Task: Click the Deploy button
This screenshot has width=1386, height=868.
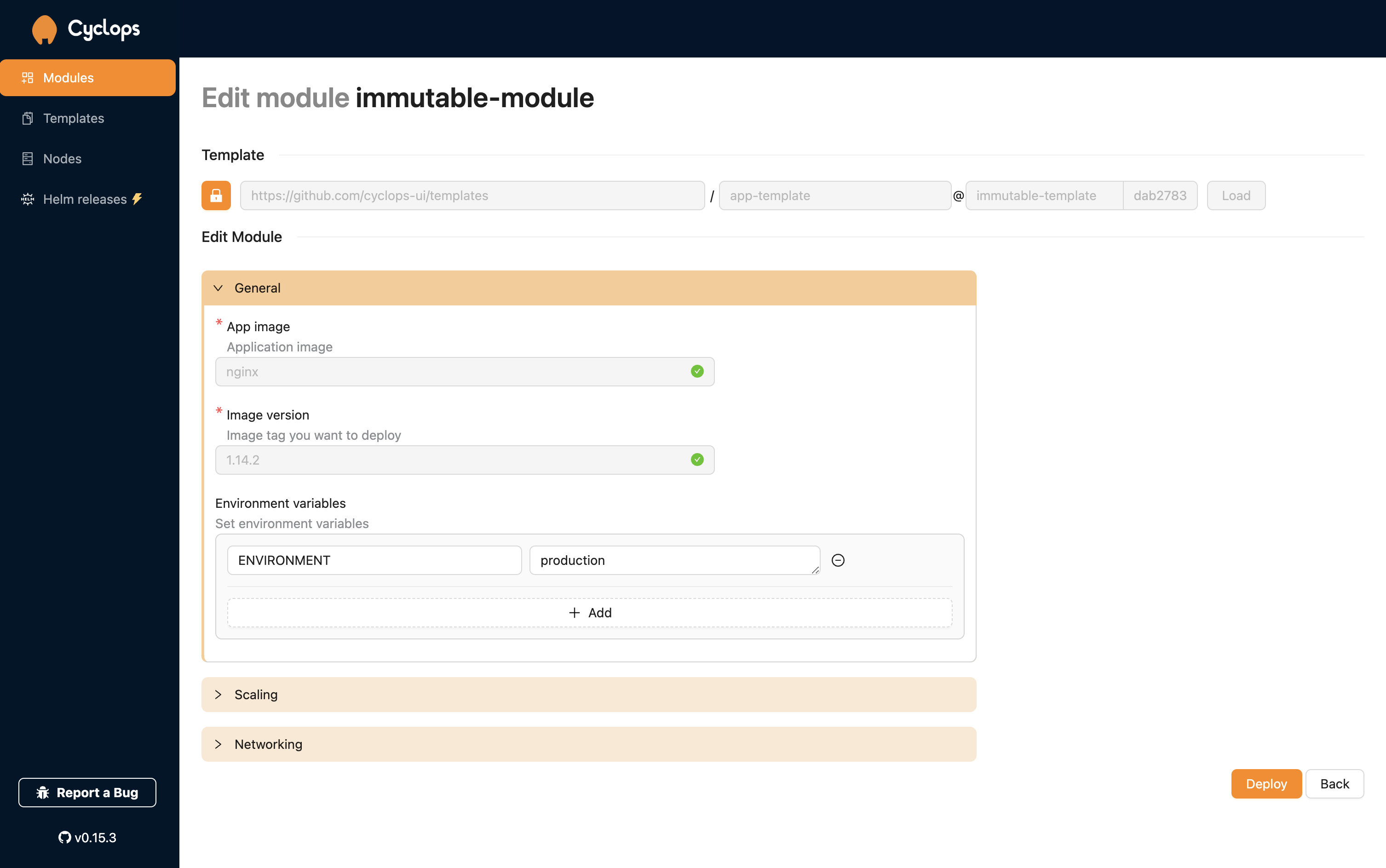Action: pyautogui.click(x=1265, y=784)
